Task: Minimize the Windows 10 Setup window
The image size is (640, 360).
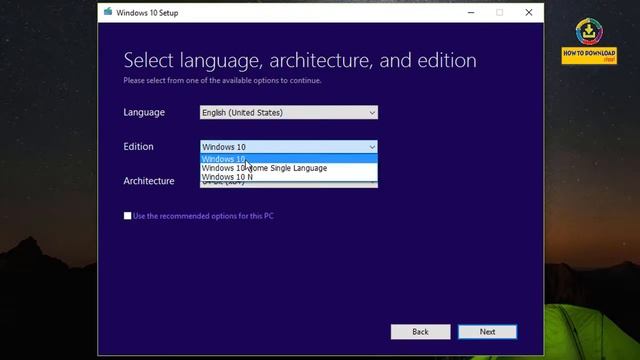Action: (x=471, y=13)
